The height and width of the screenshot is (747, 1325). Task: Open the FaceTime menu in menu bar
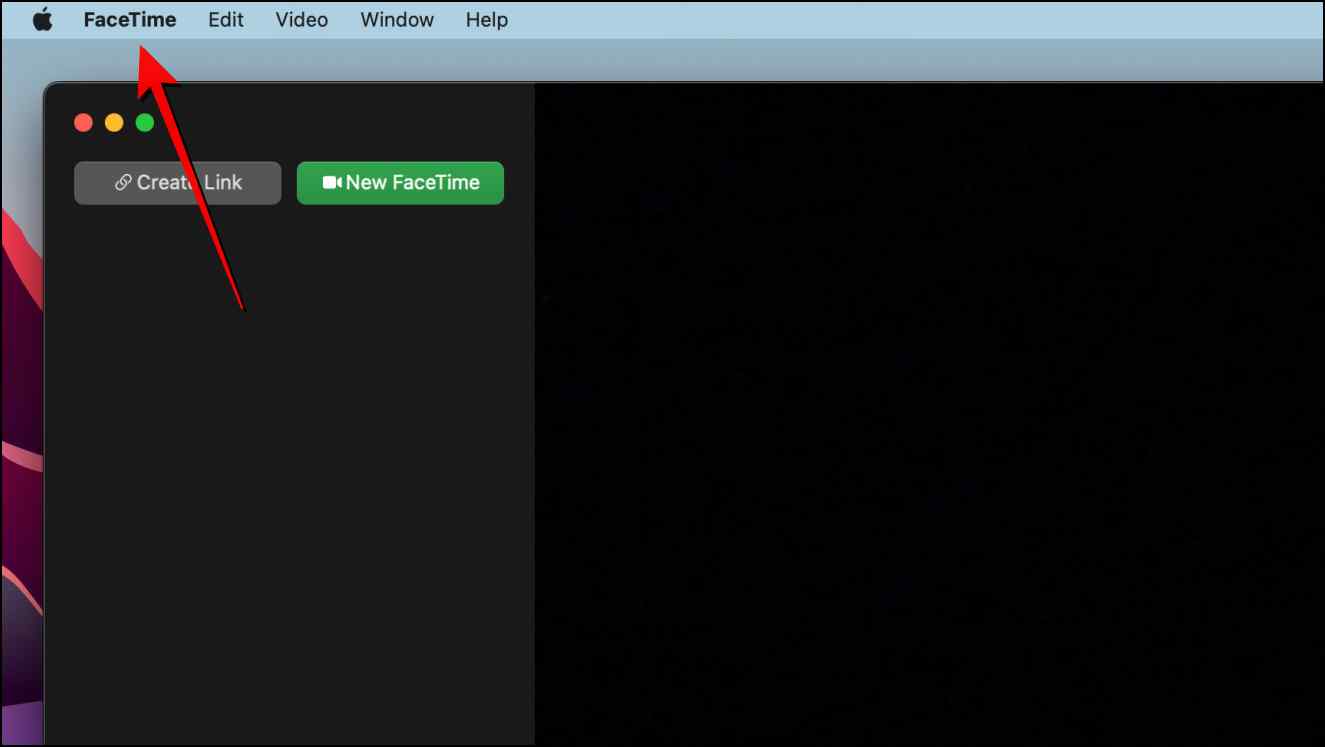[130, 20]
